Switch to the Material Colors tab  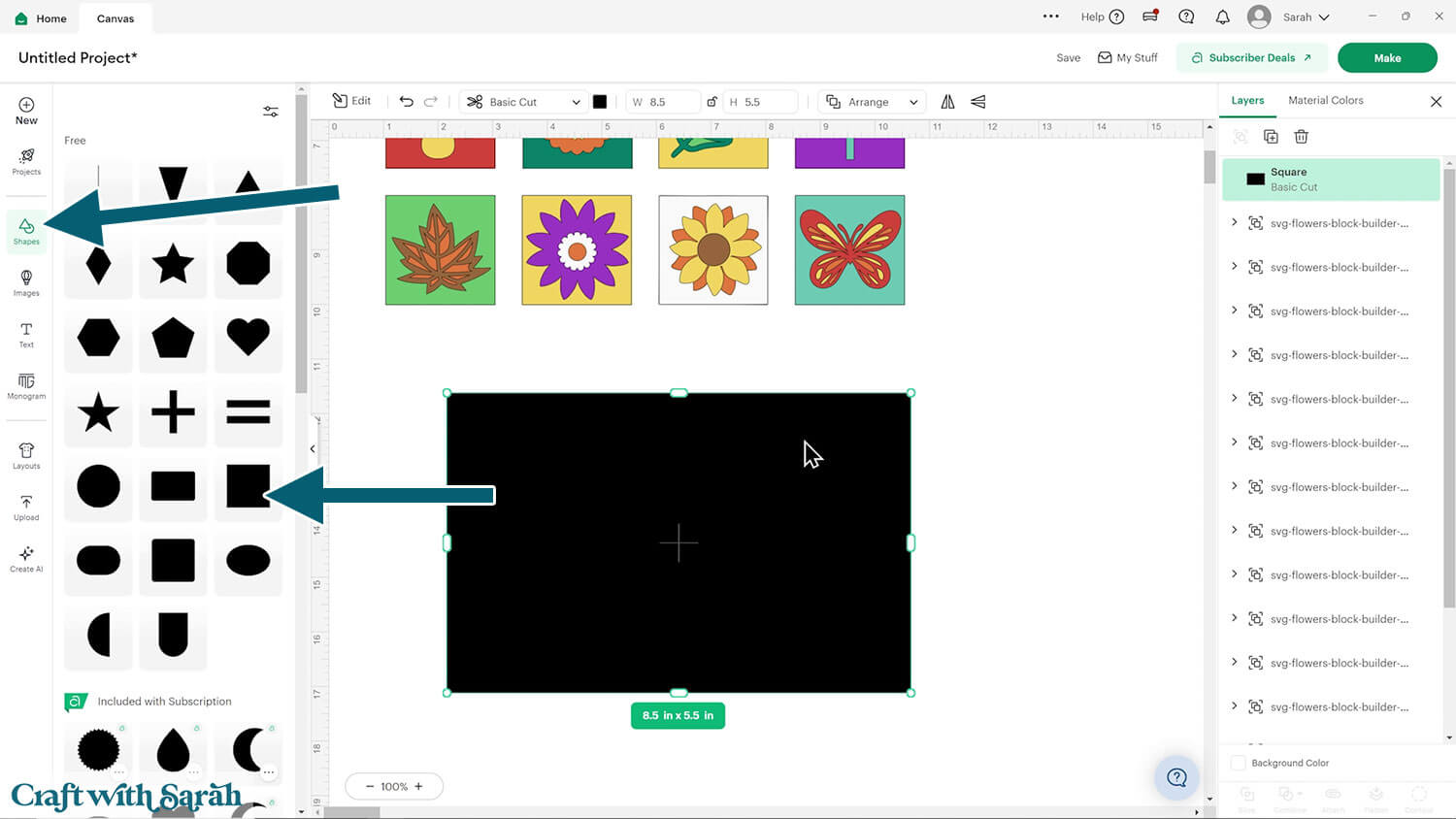tap(1325, 100)
